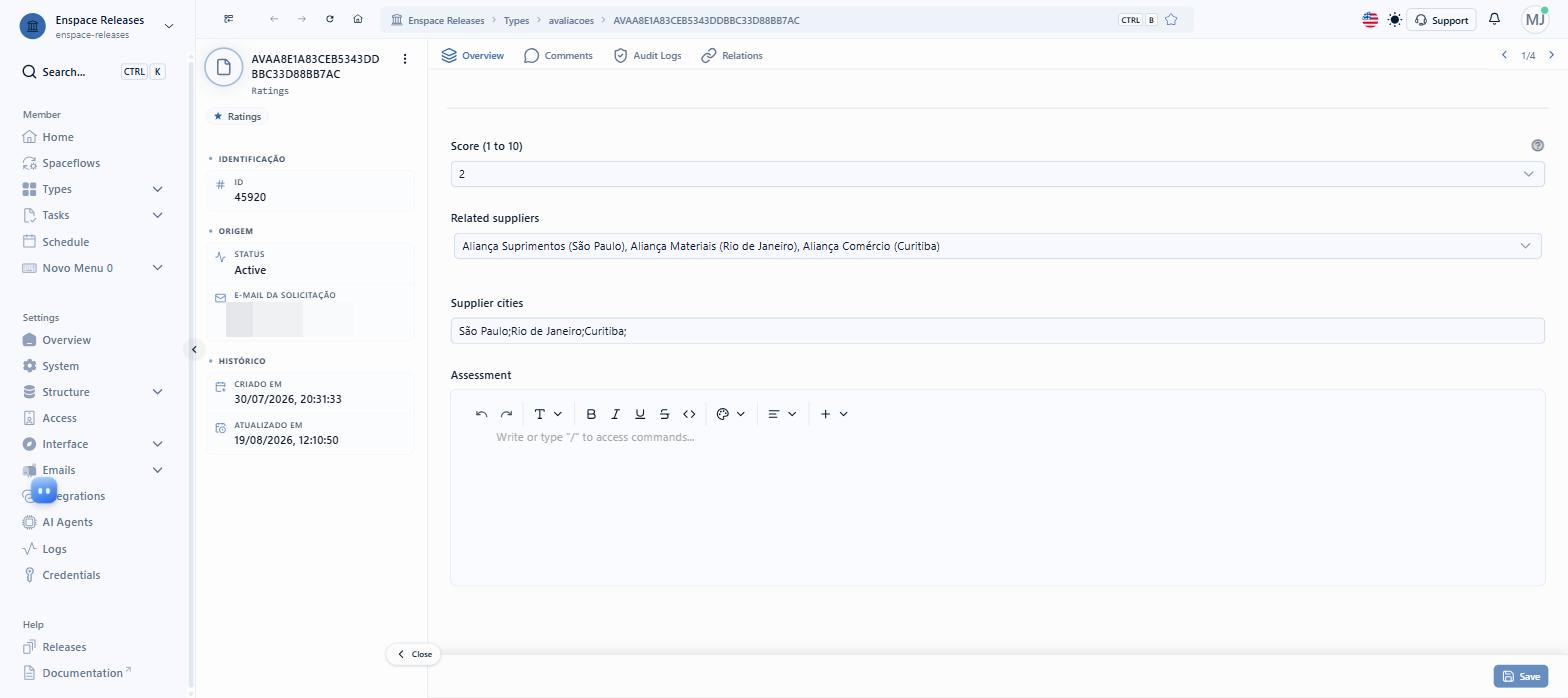Image resolution: width=1568 pixels, height=698 pixels.
Task: Open the plus insert dropdown in editor
Action: click(834, 414)
